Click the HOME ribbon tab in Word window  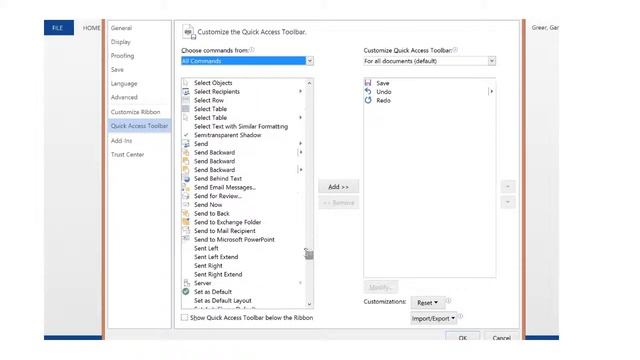(91, 28)
